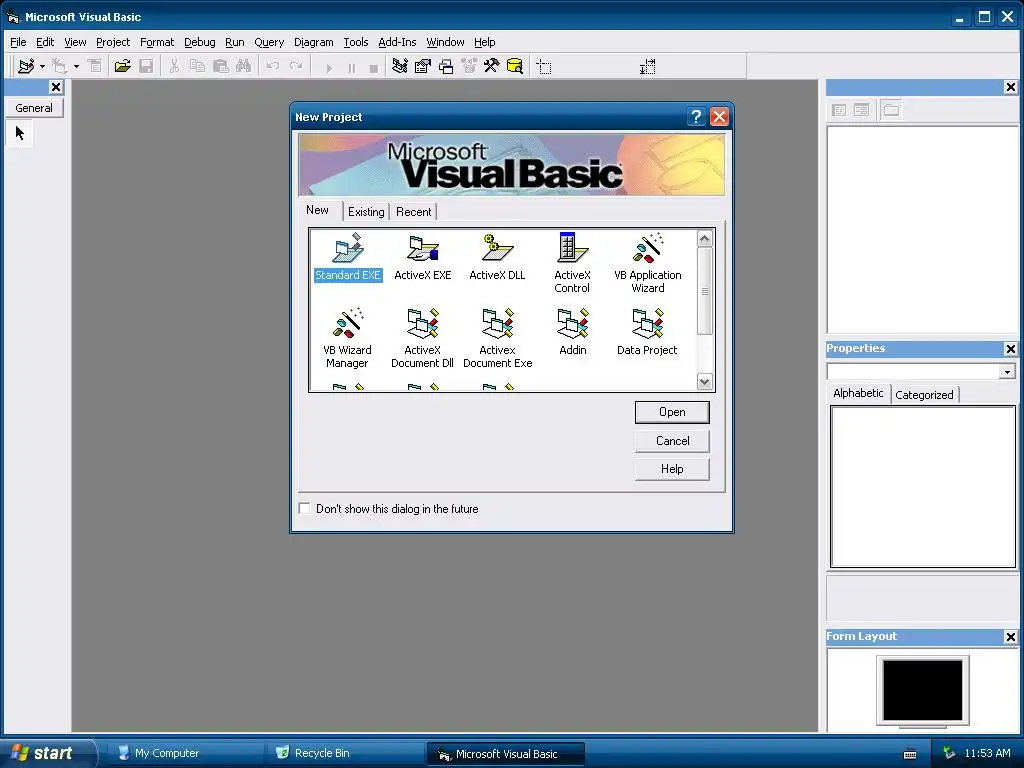This screenshot has height=768, width=1024.
Task: Open the Properties Window toolbar icon
Action: coord(423,67)
